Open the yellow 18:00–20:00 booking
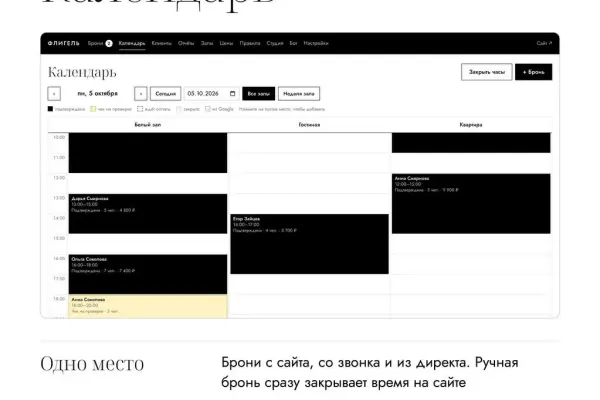Image resolution: width=600 pixels, height=400 pixels. coord(148,306)
